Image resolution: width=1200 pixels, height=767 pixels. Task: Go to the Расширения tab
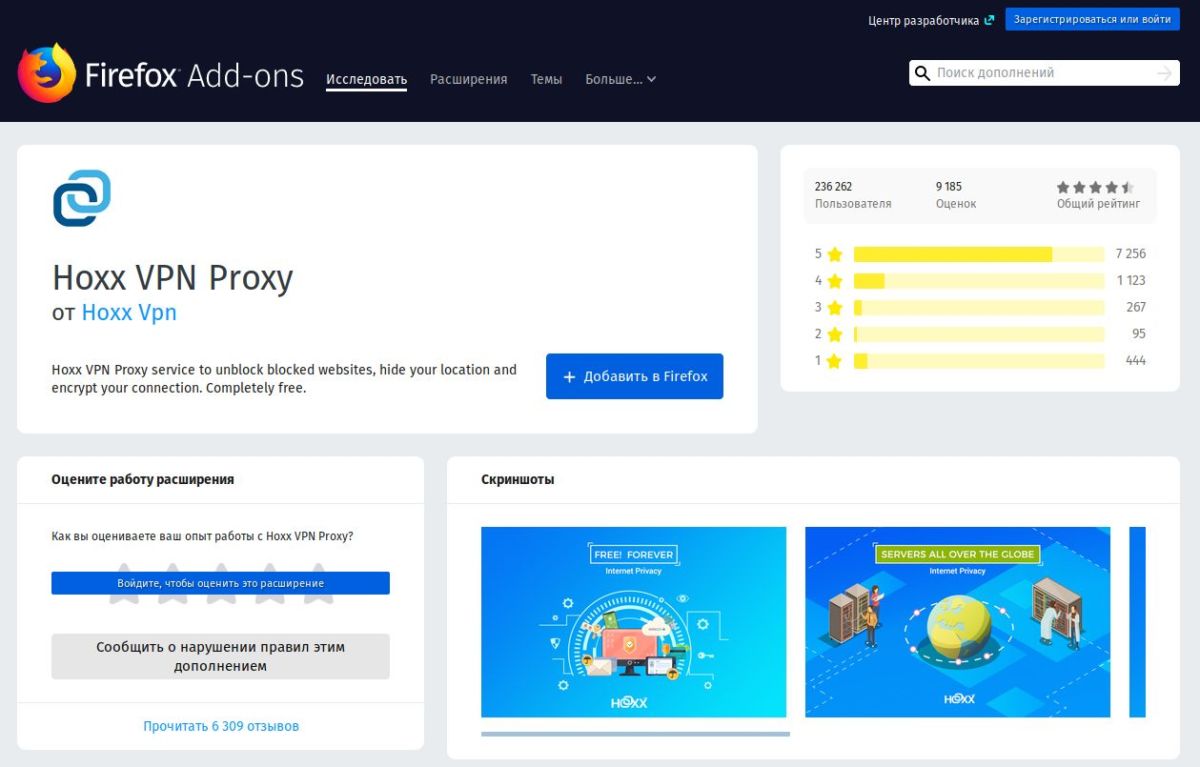point(468,79)
